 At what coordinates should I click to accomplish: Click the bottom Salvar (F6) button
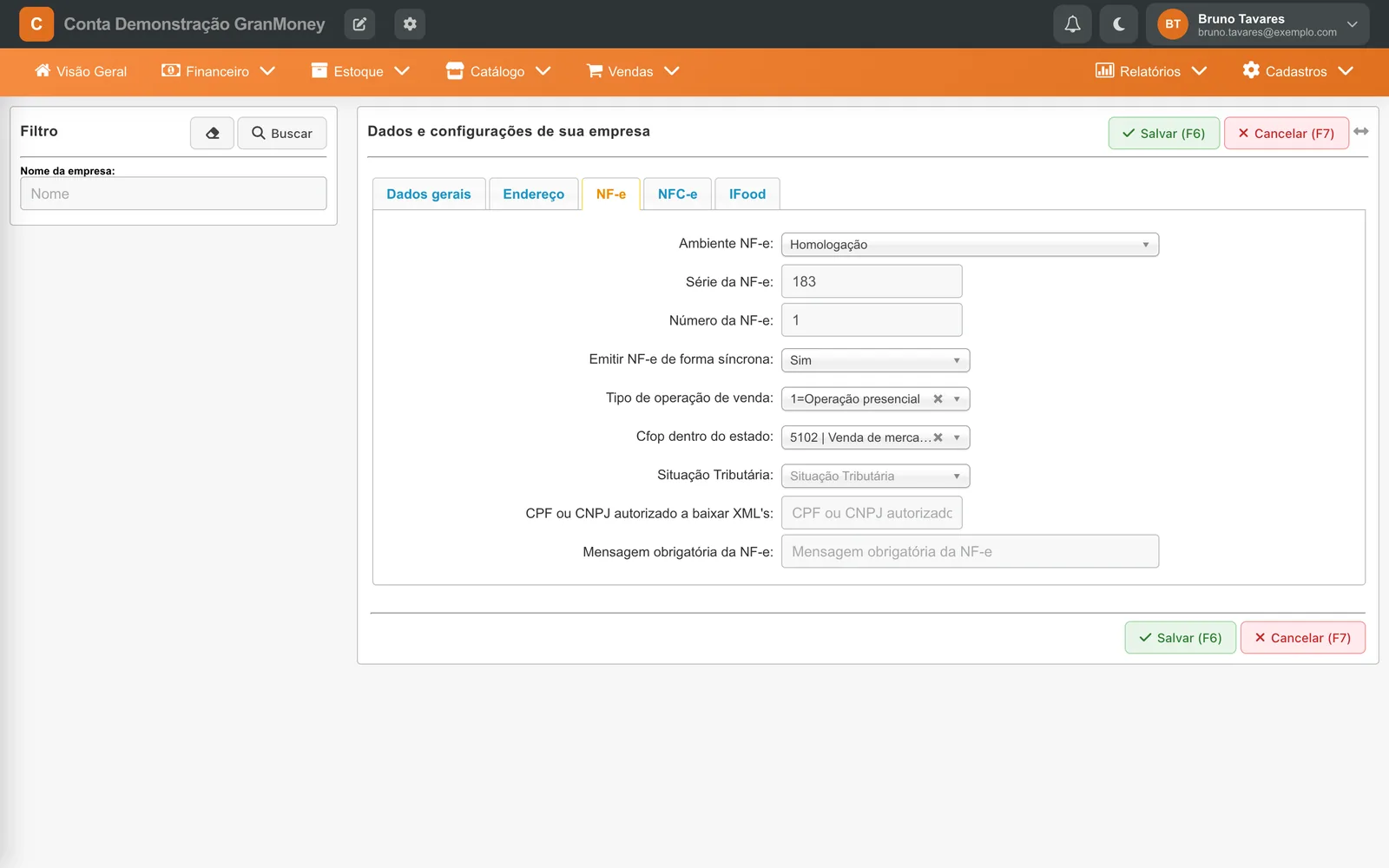click(1181, 637)
